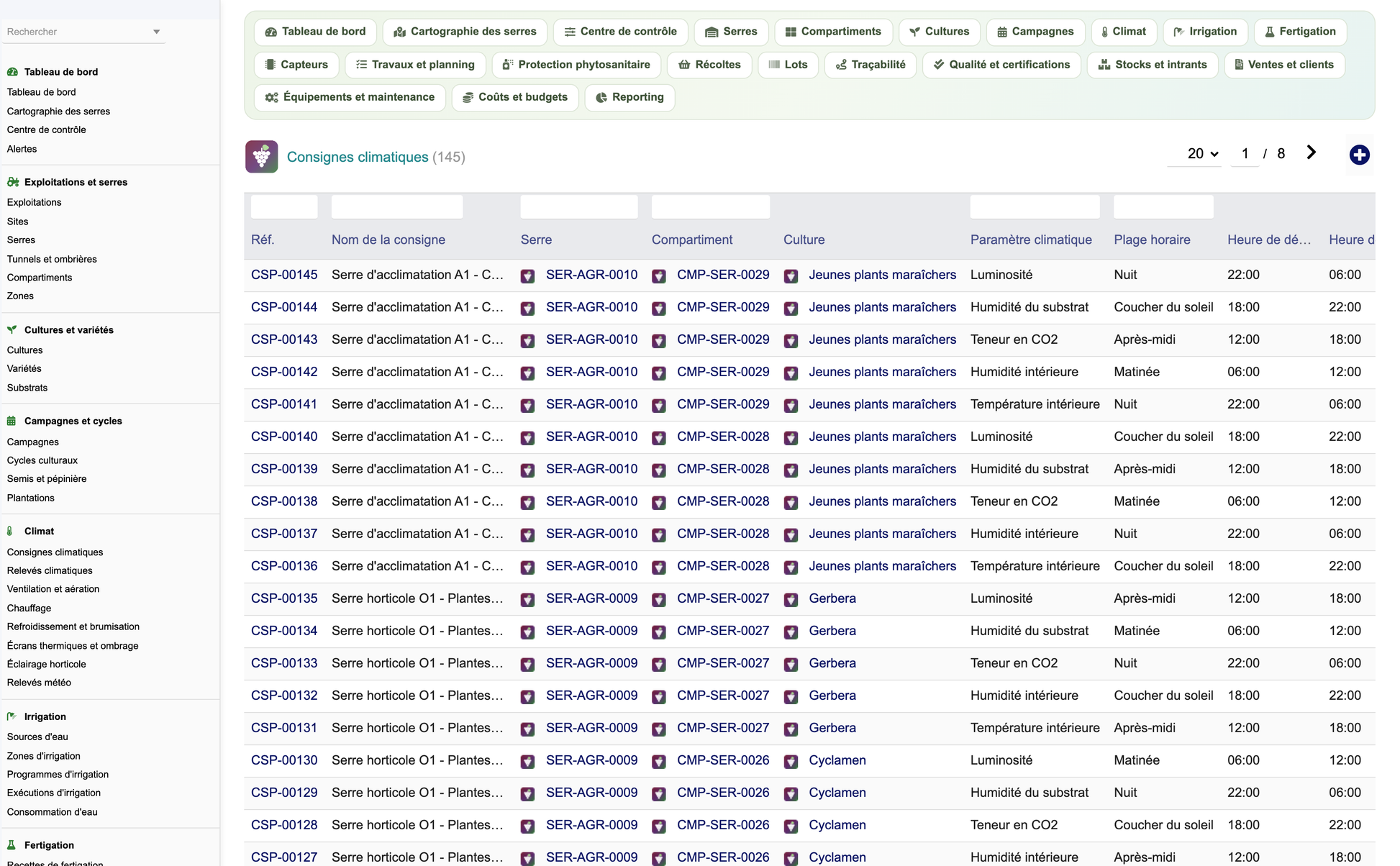
Task: Open record CSP-00143 link
Action: click(x=284, y=339)
